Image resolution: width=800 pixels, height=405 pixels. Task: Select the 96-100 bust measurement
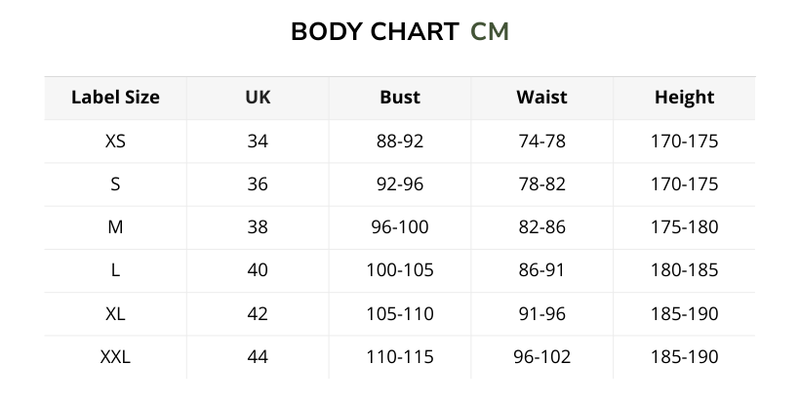coord(400,227)
